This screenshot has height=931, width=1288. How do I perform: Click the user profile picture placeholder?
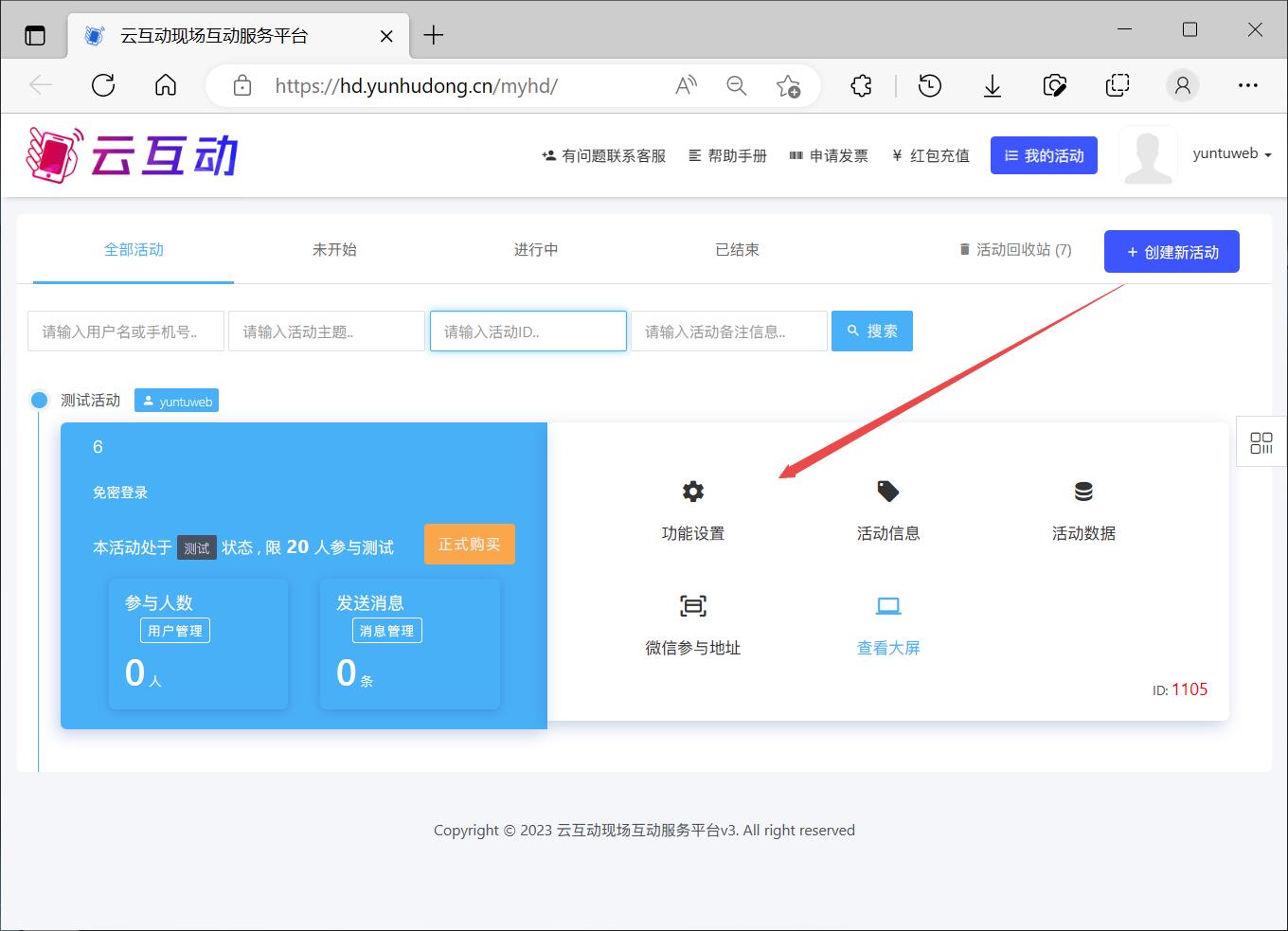1148,155
